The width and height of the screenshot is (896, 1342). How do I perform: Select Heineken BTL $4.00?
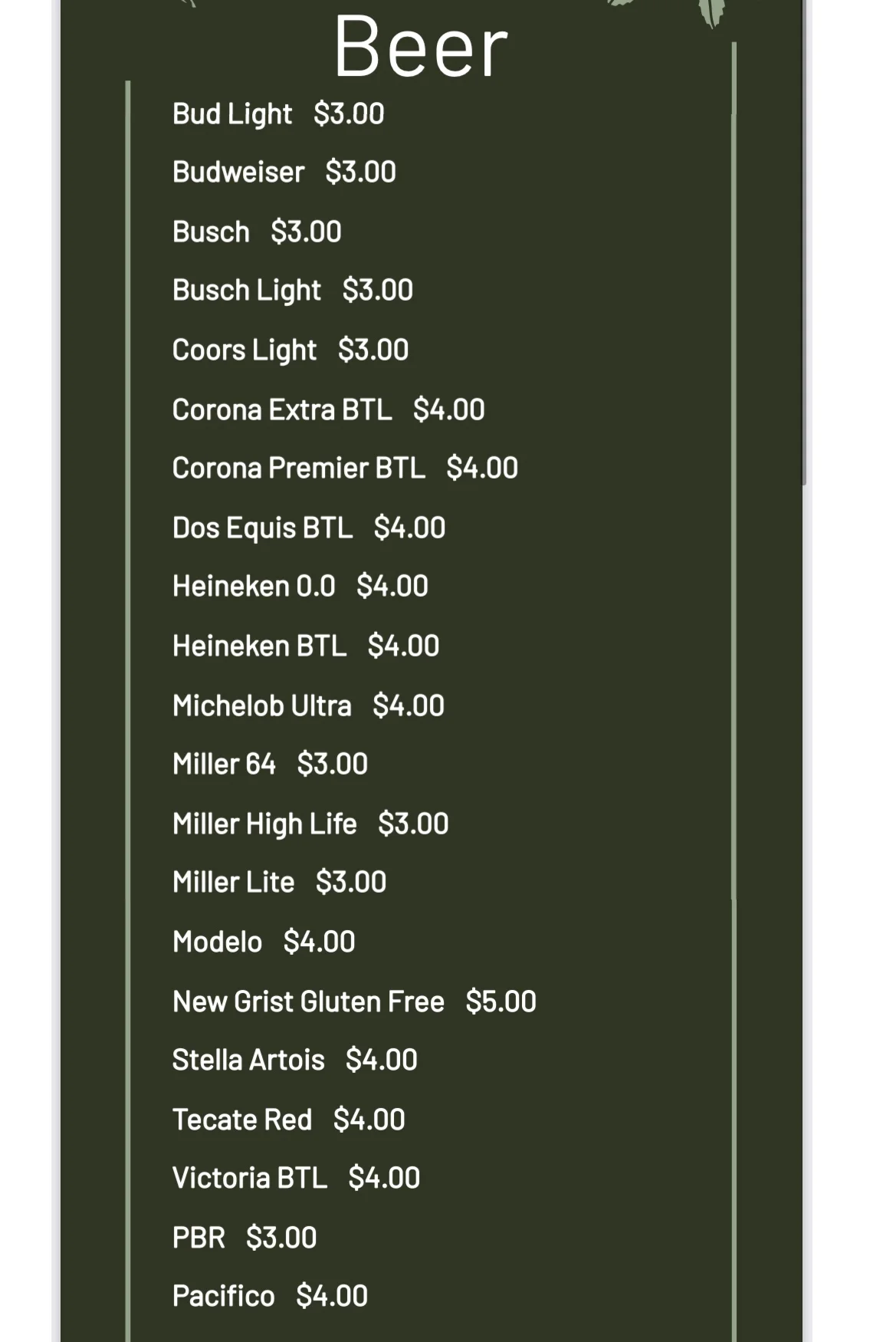pyautogui.click(x=306, y=646)
